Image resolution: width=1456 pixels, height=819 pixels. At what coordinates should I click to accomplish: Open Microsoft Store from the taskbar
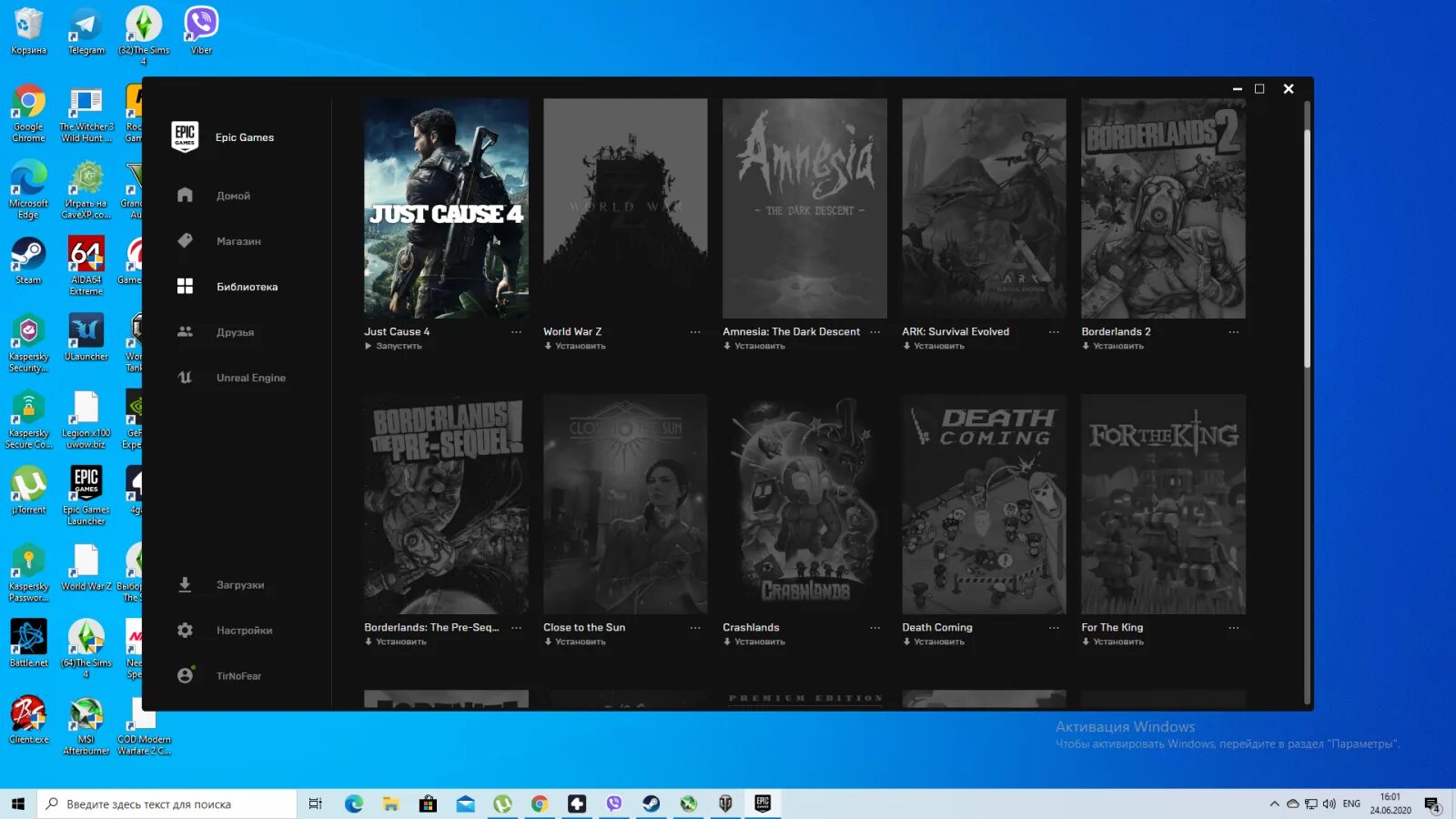pyautogui.click(x=428, y=804)
